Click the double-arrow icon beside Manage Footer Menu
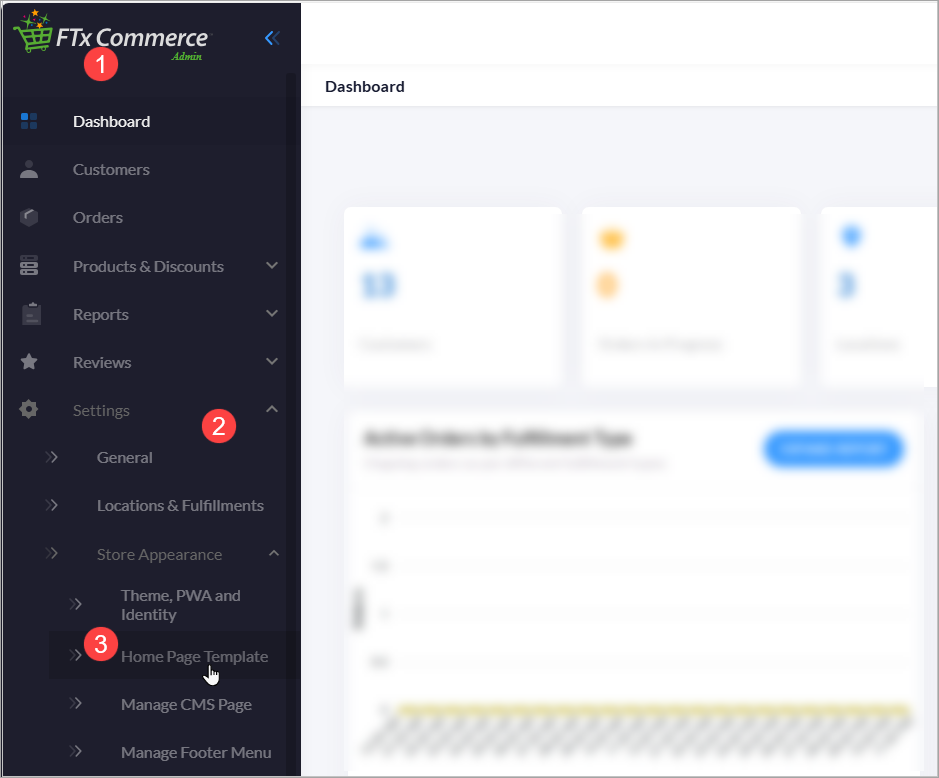The height and width of the screenshot is (778, 939). pyautogui.click(x=75, y=751)
